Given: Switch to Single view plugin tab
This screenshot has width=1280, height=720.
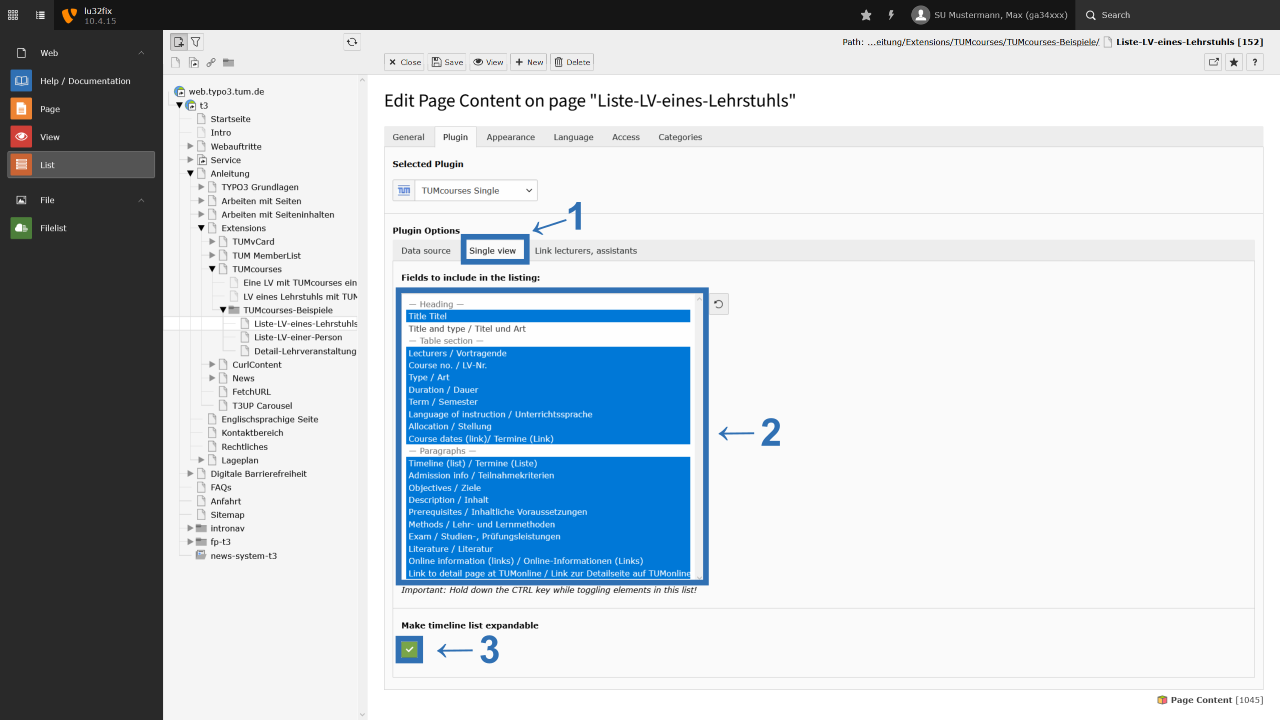Looking at the screenshot, I should [x=493, y=250].
